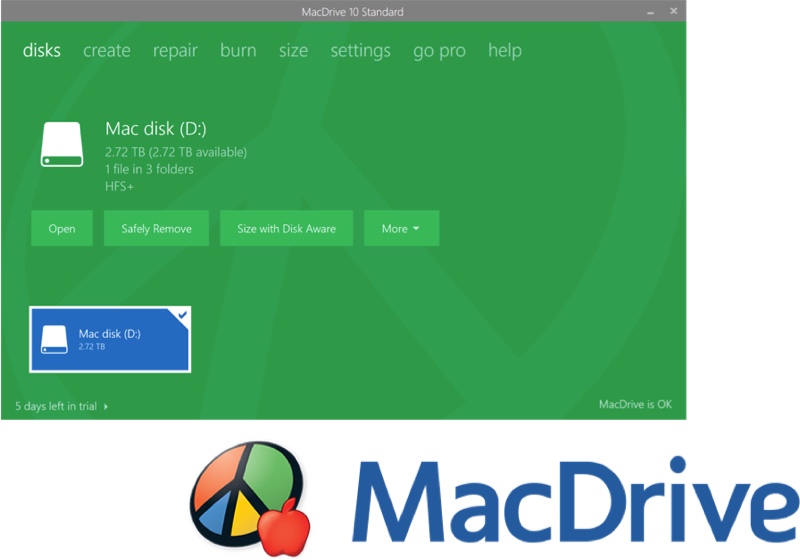Select the burn tab
Screen dimensions: 800x560
[x=238, y=50]
